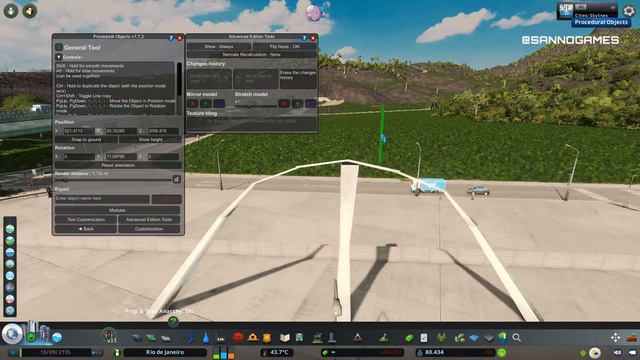Image resolution: width=640 pixels, height=360 pixels.
Task: Open the parks and plazas icon
Action: coord(317,338)
